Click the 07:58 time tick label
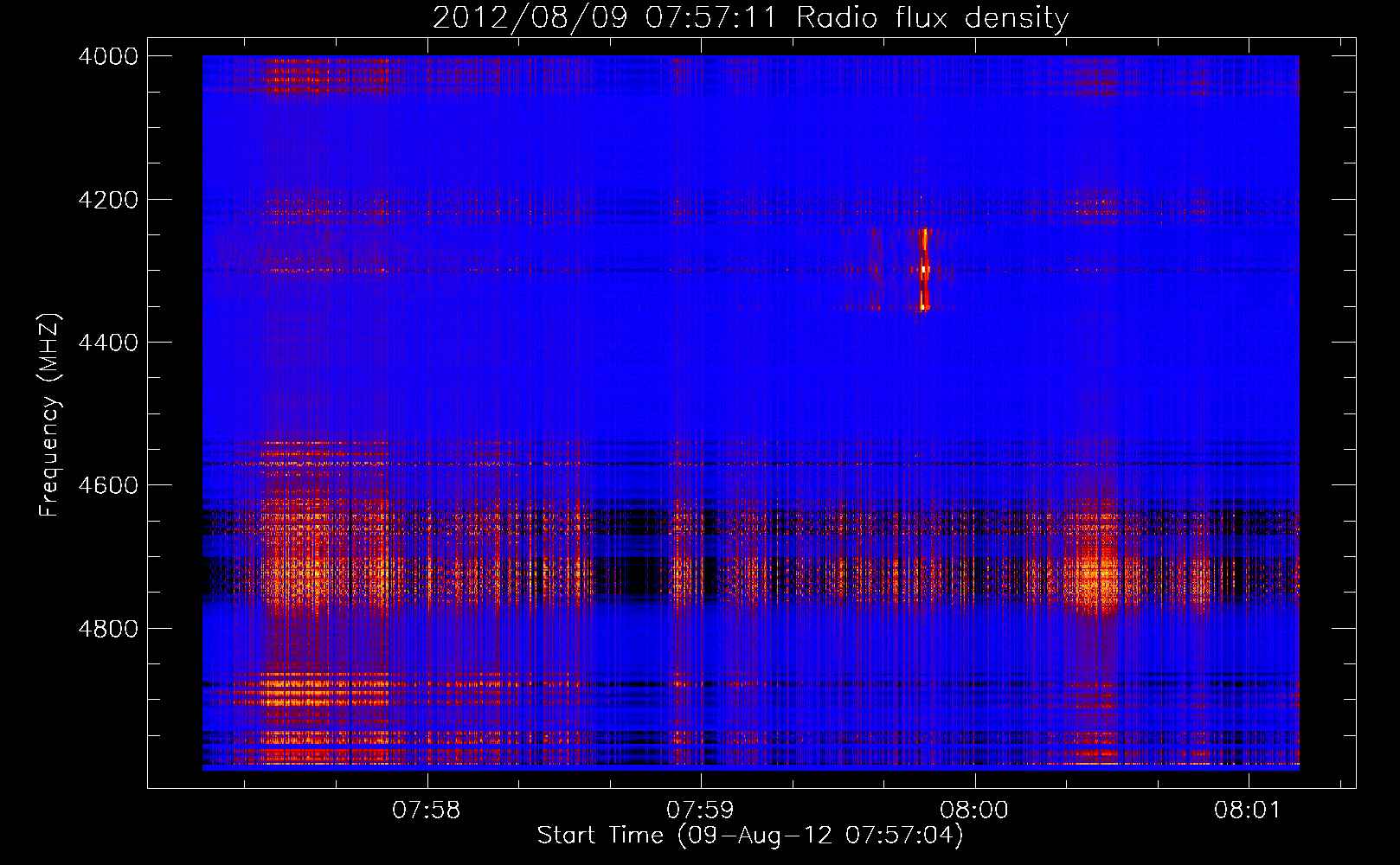 (427, 810)
